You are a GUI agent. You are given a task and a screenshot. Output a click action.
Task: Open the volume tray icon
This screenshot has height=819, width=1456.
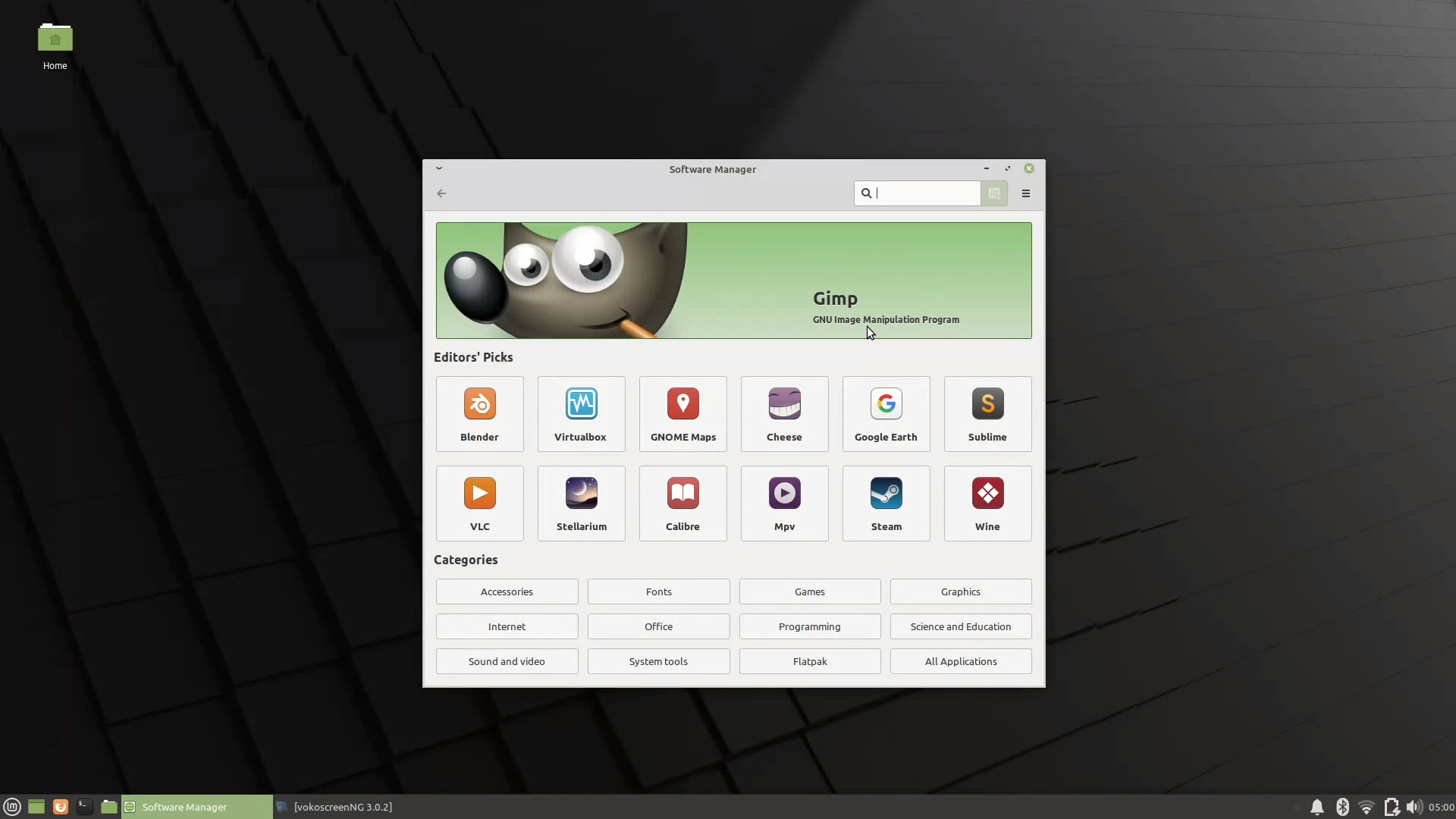pyautogui.click(x=1414, y=807)
